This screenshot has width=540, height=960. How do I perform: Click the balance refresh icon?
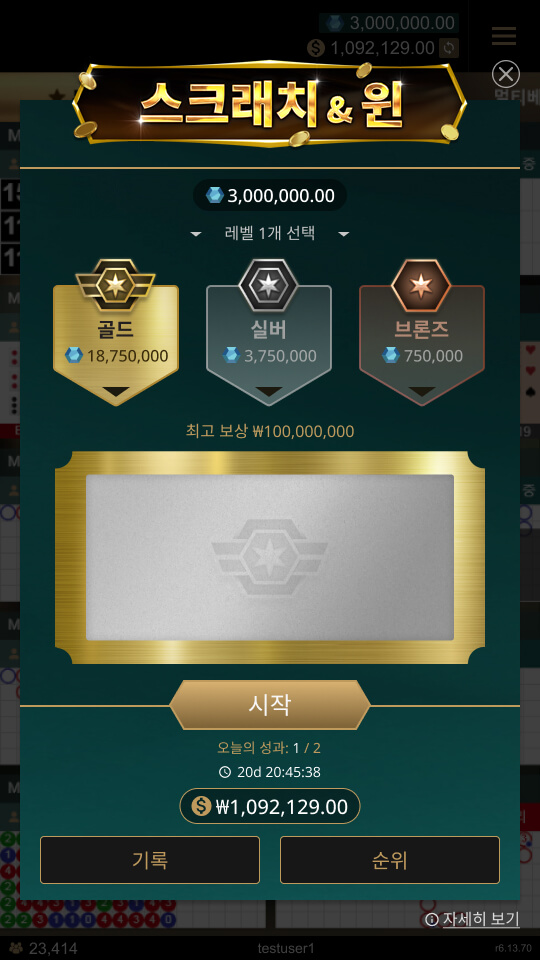point(448,48)
